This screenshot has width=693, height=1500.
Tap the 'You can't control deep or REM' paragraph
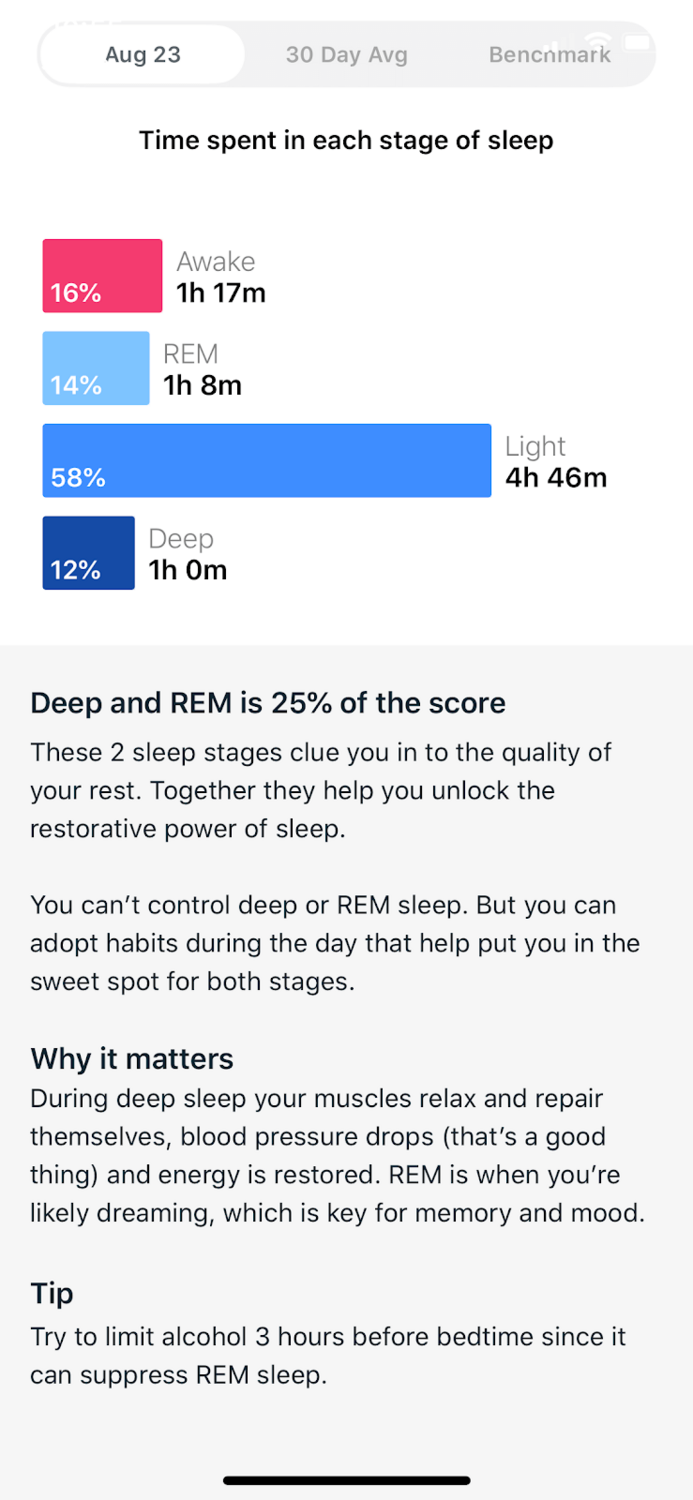pos(335,943)
